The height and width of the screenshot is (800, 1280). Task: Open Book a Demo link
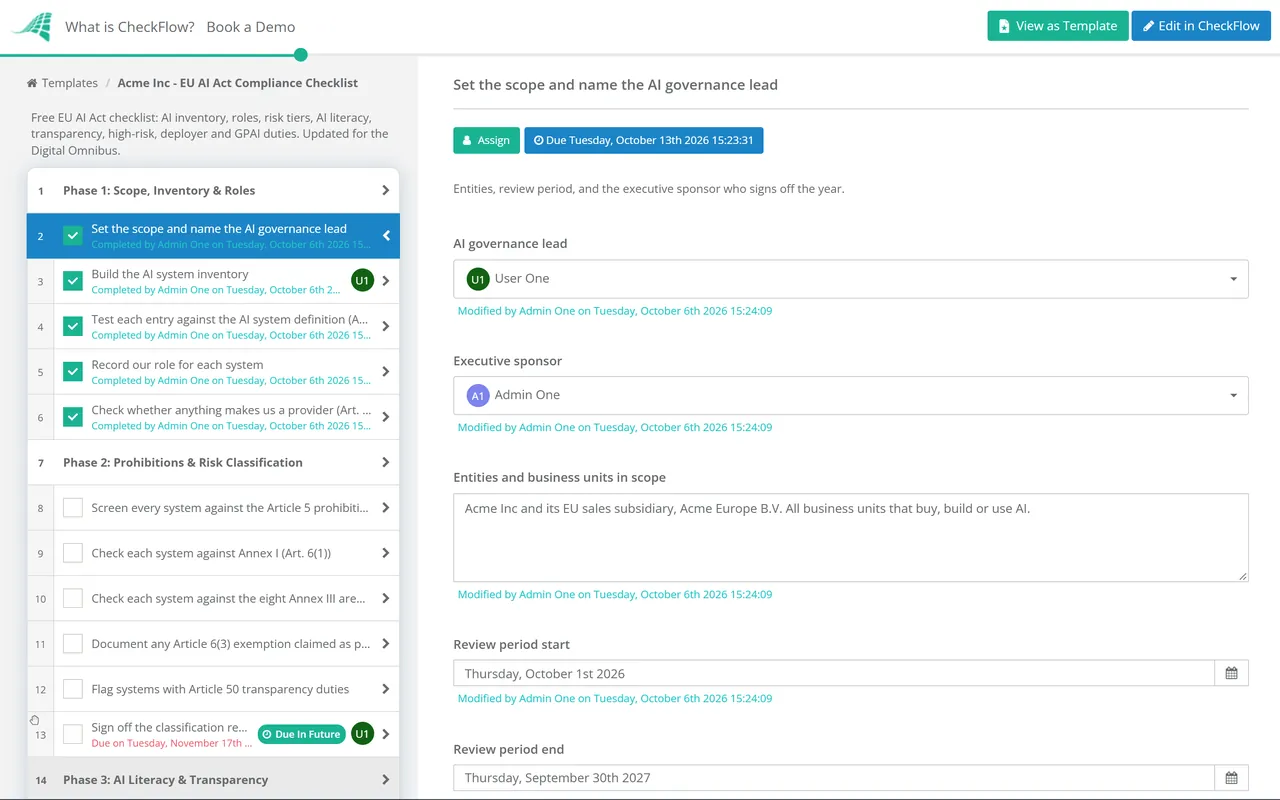[251, 27]
